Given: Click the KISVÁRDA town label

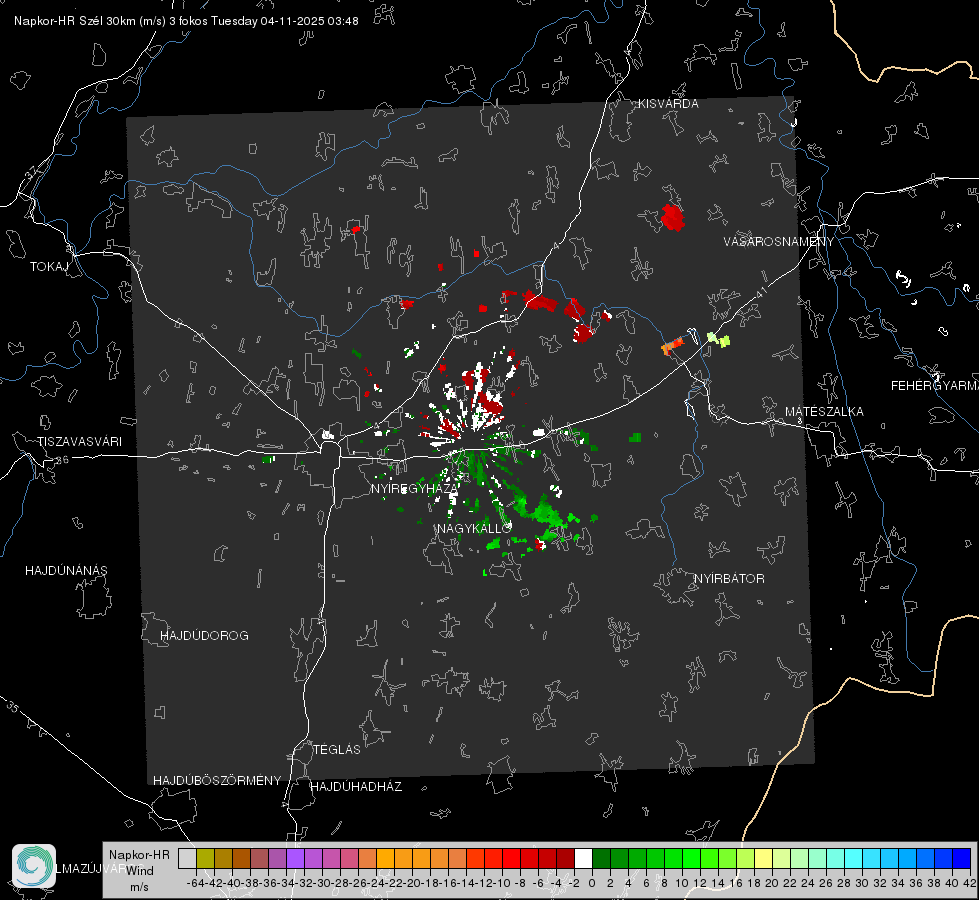Looking at the screenshot, I should [668, 104].
